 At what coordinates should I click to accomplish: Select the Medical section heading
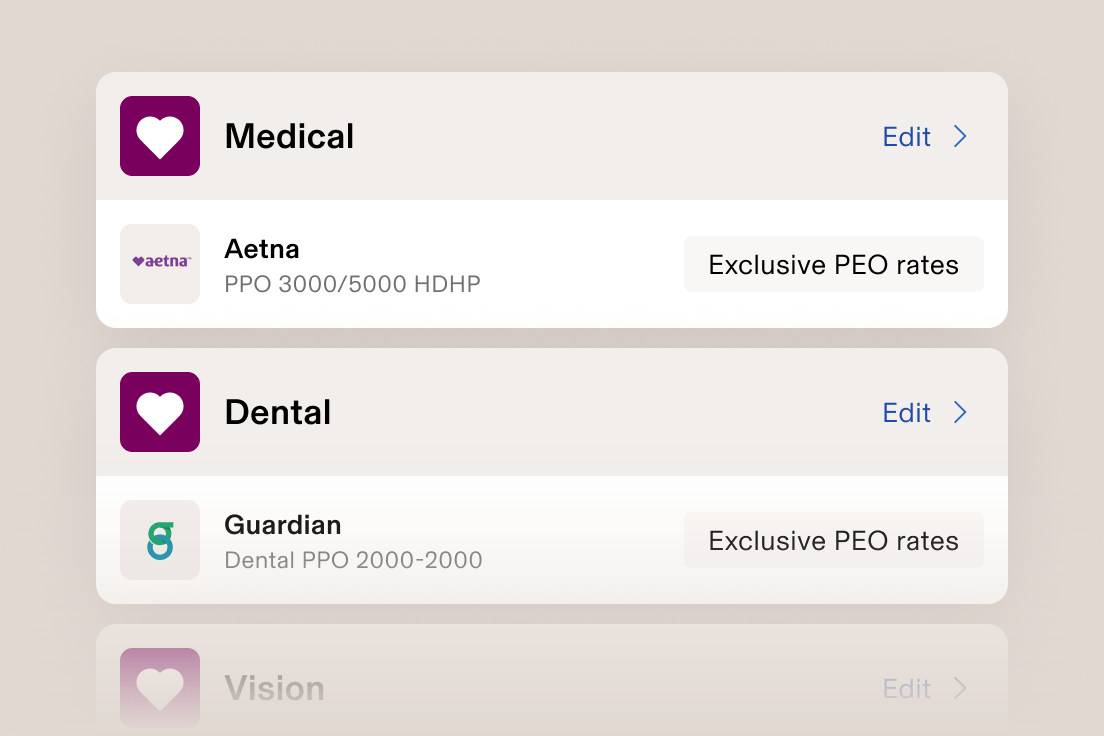[x=289, y=136]
